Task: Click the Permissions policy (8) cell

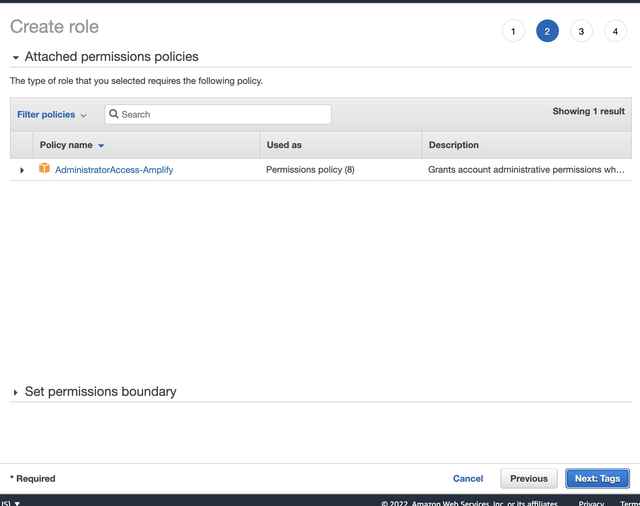Action: point(310,170)
